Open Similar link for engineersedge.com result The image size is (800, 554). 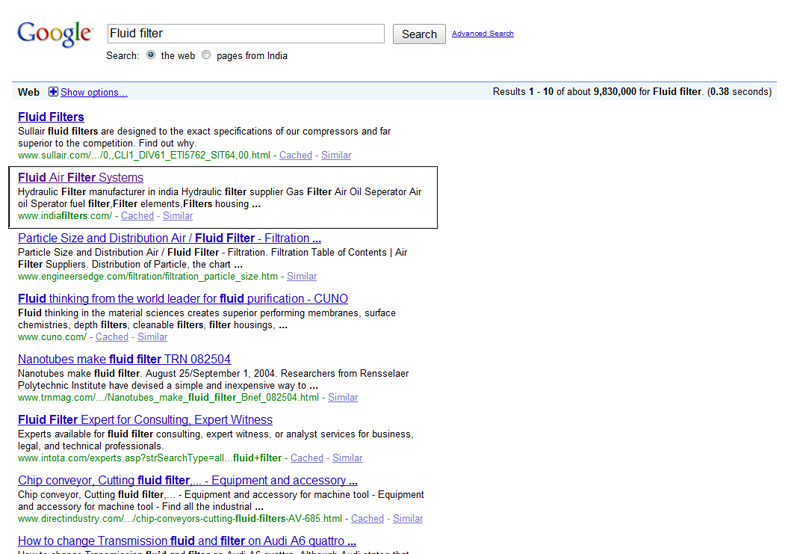[x=302, y=276]
